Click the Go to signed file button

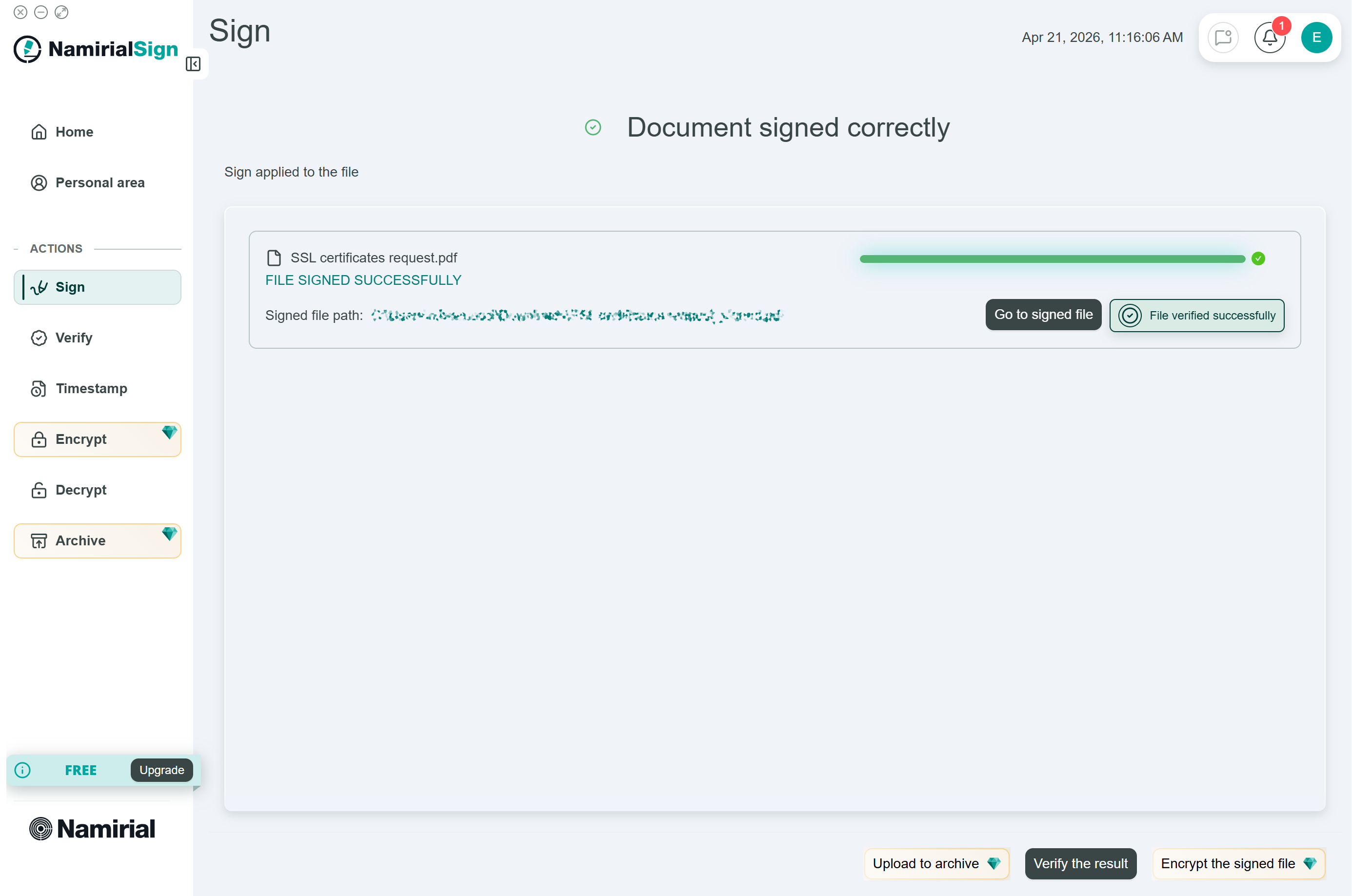point(1043,314)
